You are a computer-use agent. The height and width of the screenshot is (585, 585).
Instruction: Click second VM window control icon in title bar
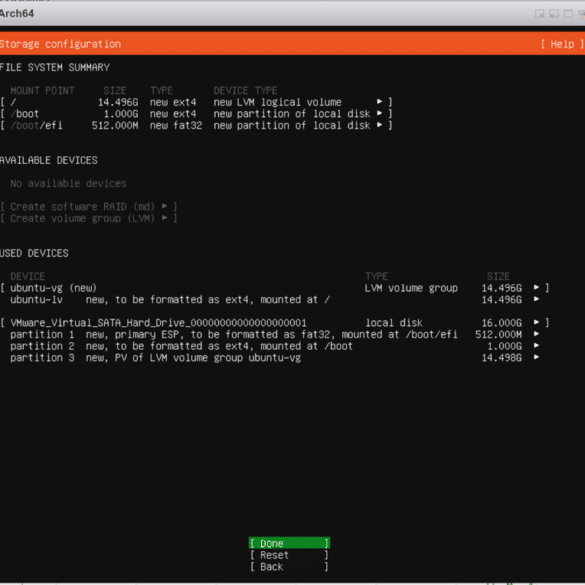[554, 14]
